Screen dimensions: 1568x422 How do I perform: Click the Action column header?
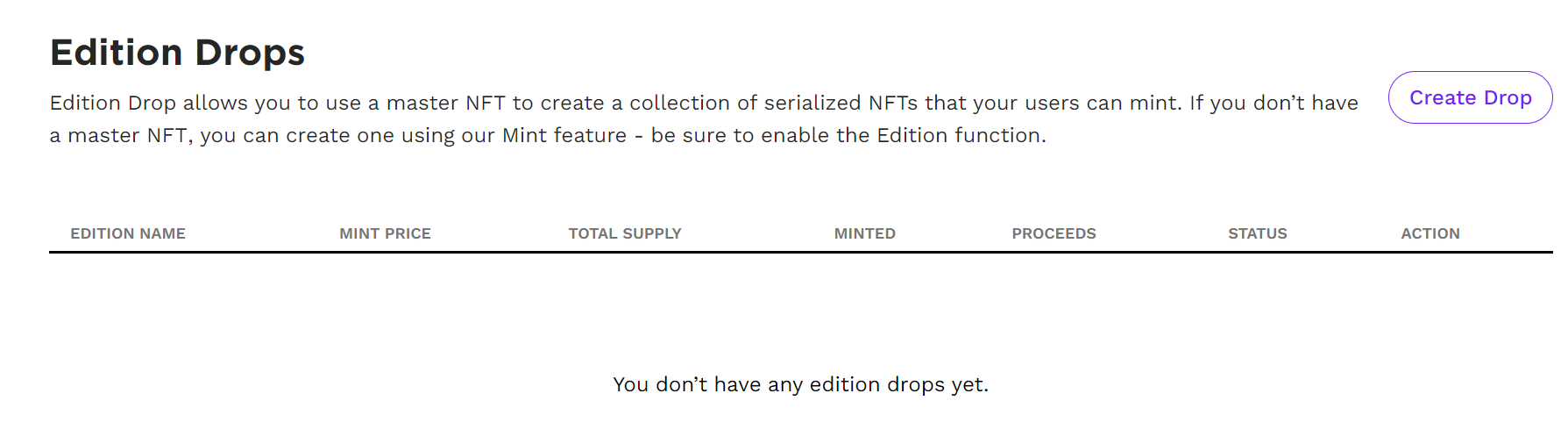(1430, 233)
